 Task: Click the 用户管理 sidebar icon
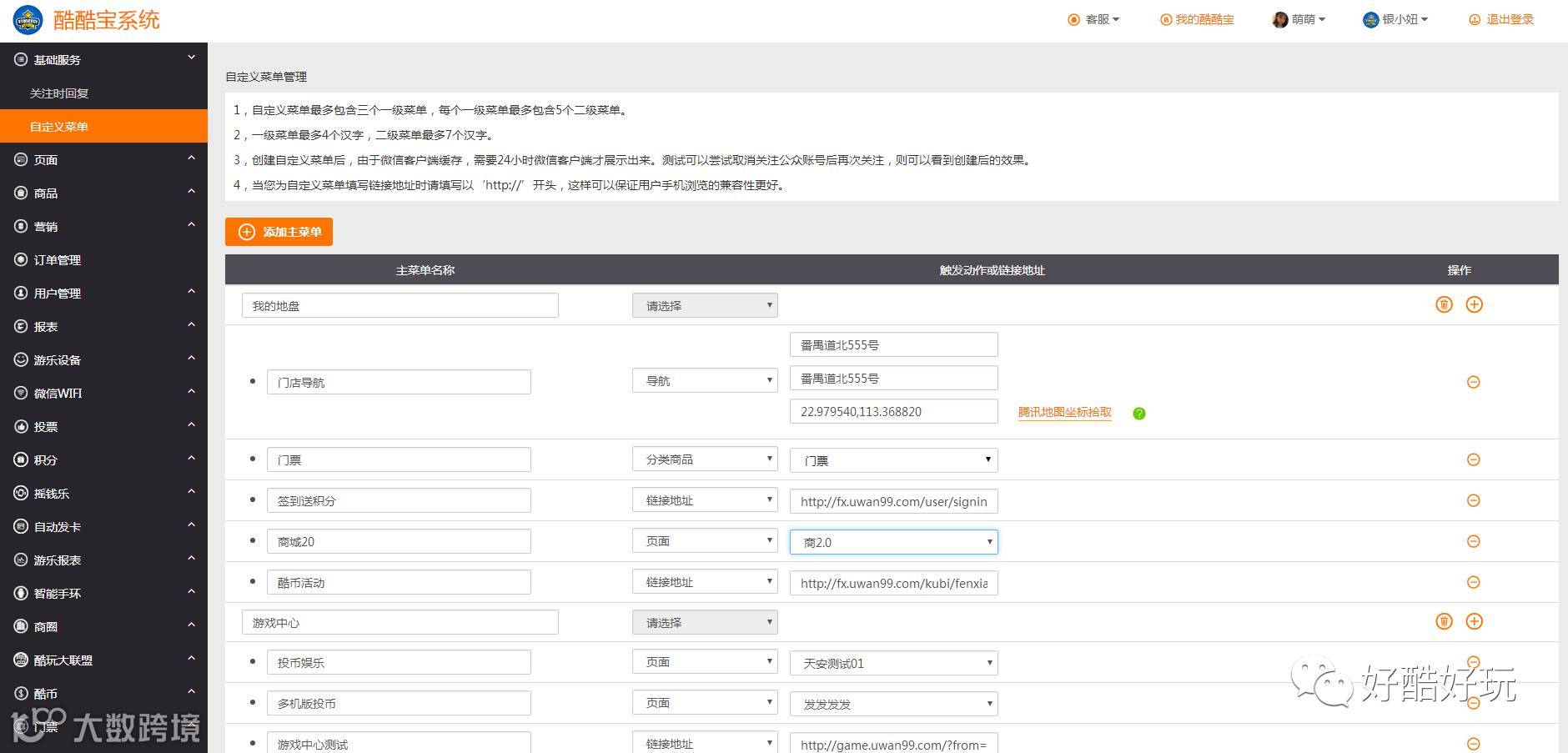tap(21, 293)
